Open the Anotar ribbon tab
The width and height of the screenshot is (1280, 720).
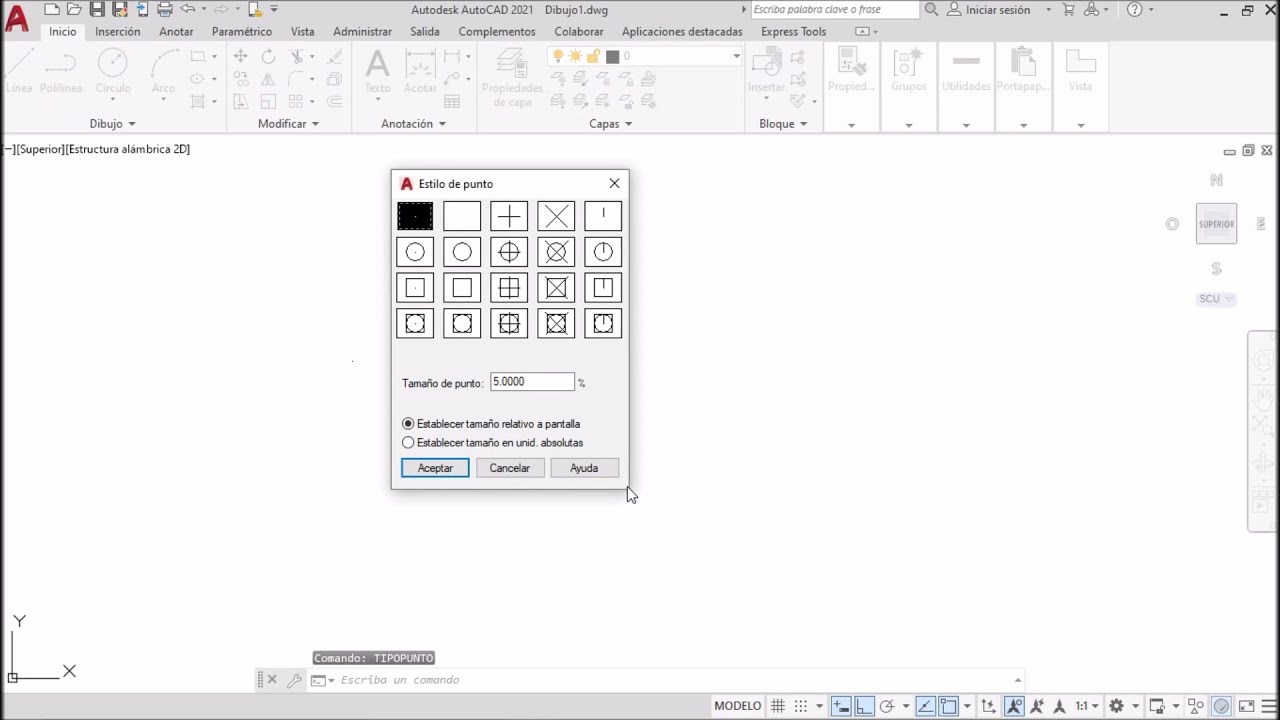[176, 32]
